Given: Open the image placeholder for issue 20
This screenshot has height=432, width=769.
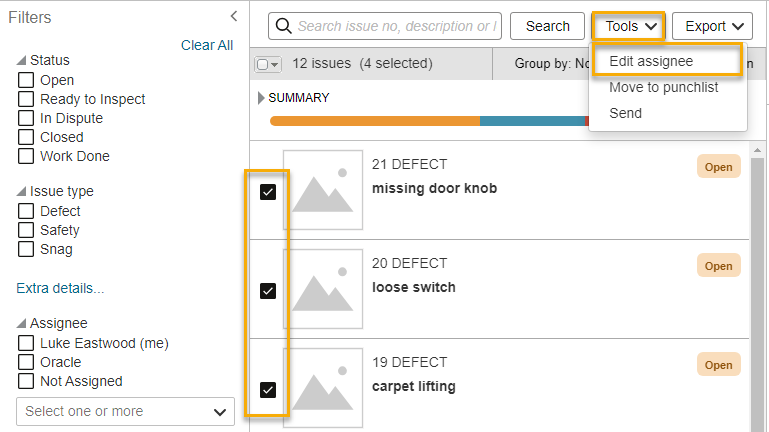Looking at the screenshot, I should tap(323, 289).
